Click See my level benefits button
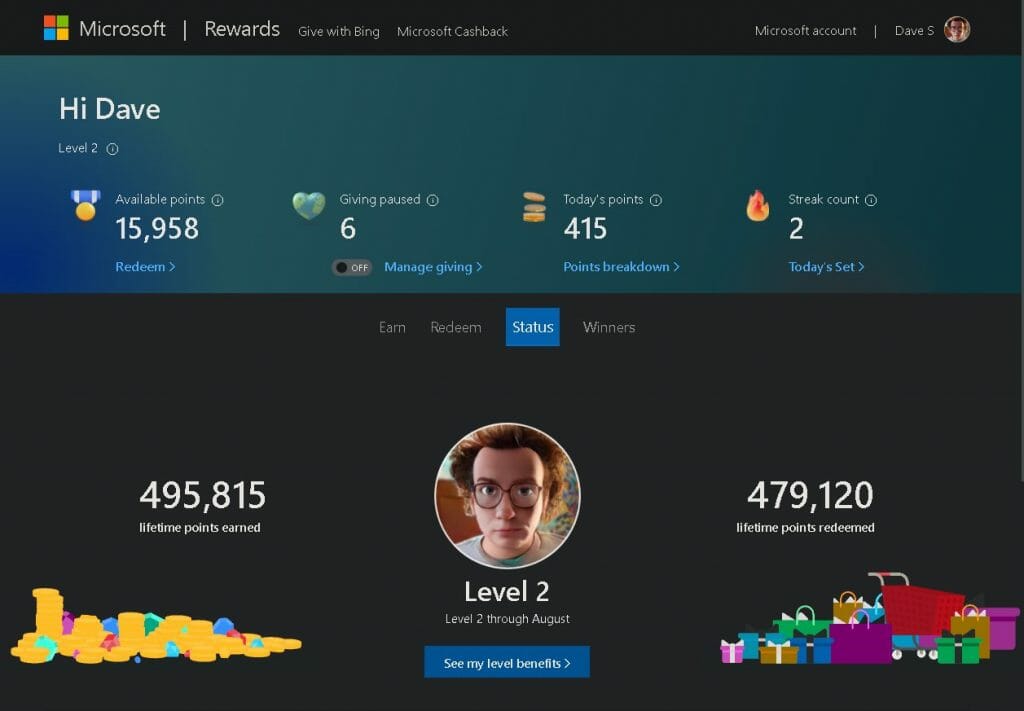Screen dimensions: 1024x711 pos(507,663)
